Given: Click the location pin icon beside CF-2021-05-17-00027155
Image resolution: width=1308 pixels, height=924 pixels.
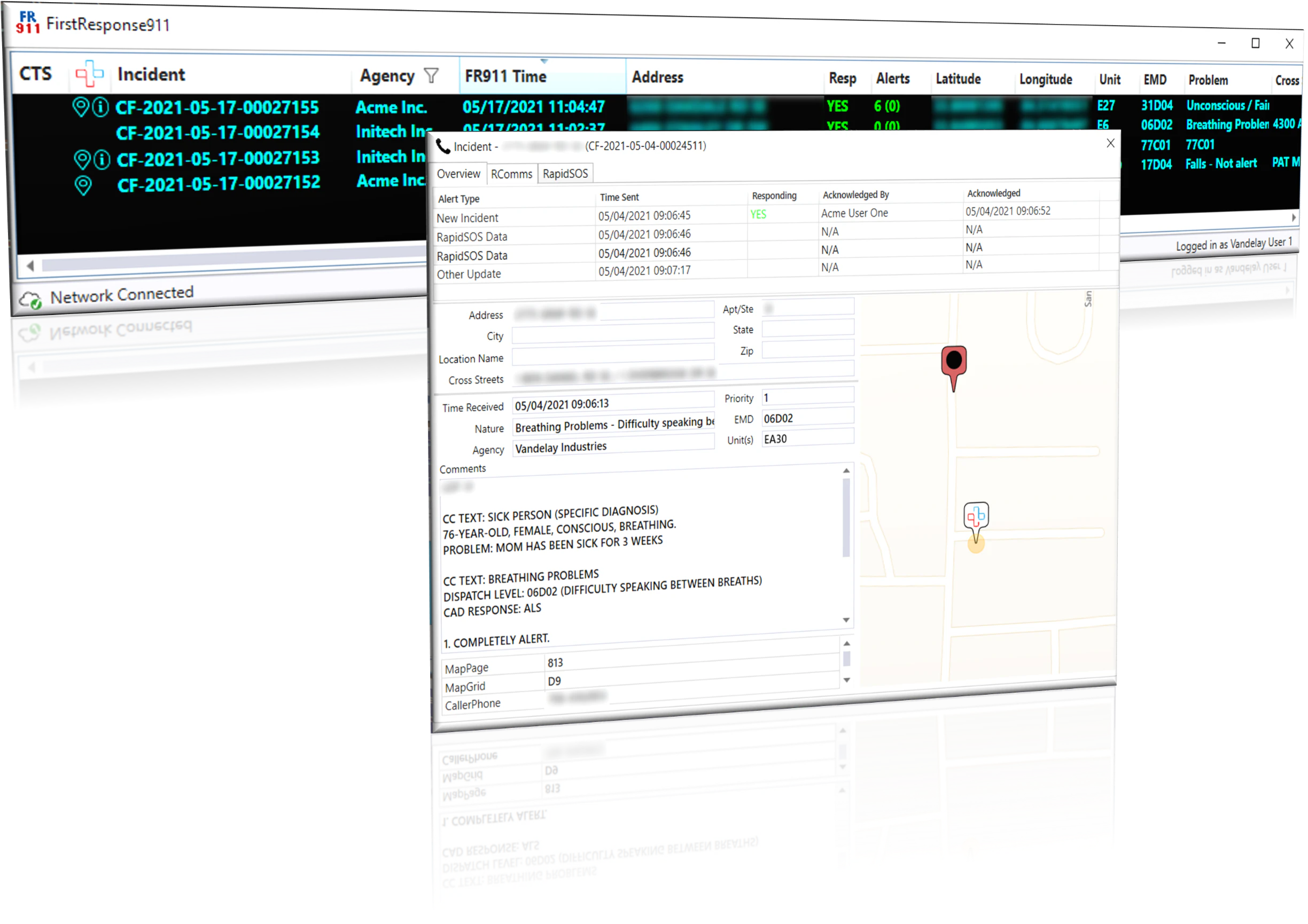Looking at the screenshot, I should [x=81, y=107].
